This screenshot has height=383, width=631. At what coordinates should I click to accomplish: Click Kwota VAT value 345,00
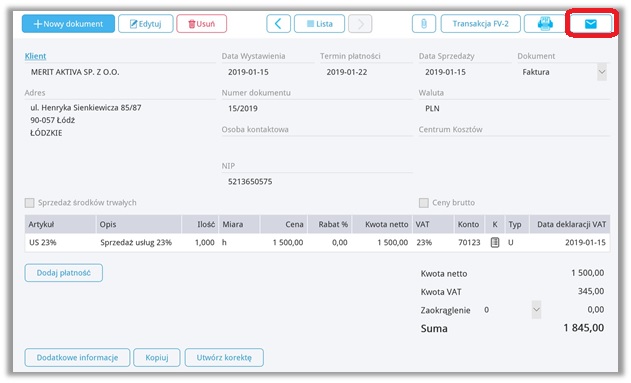click(x=591, y=291)
